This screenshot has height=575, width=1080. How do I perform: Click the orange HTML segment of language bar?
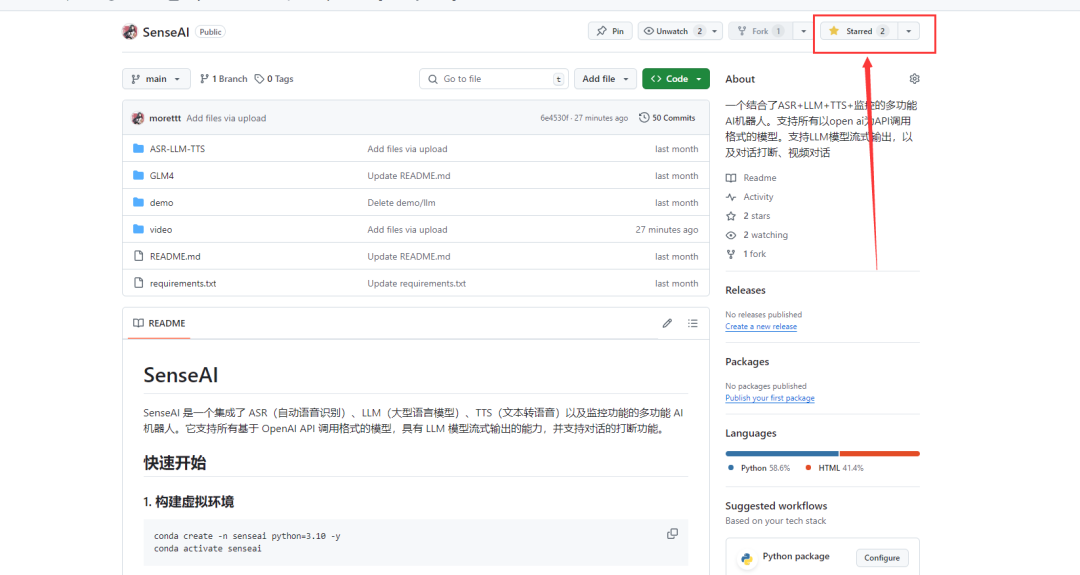pos(880,453)
